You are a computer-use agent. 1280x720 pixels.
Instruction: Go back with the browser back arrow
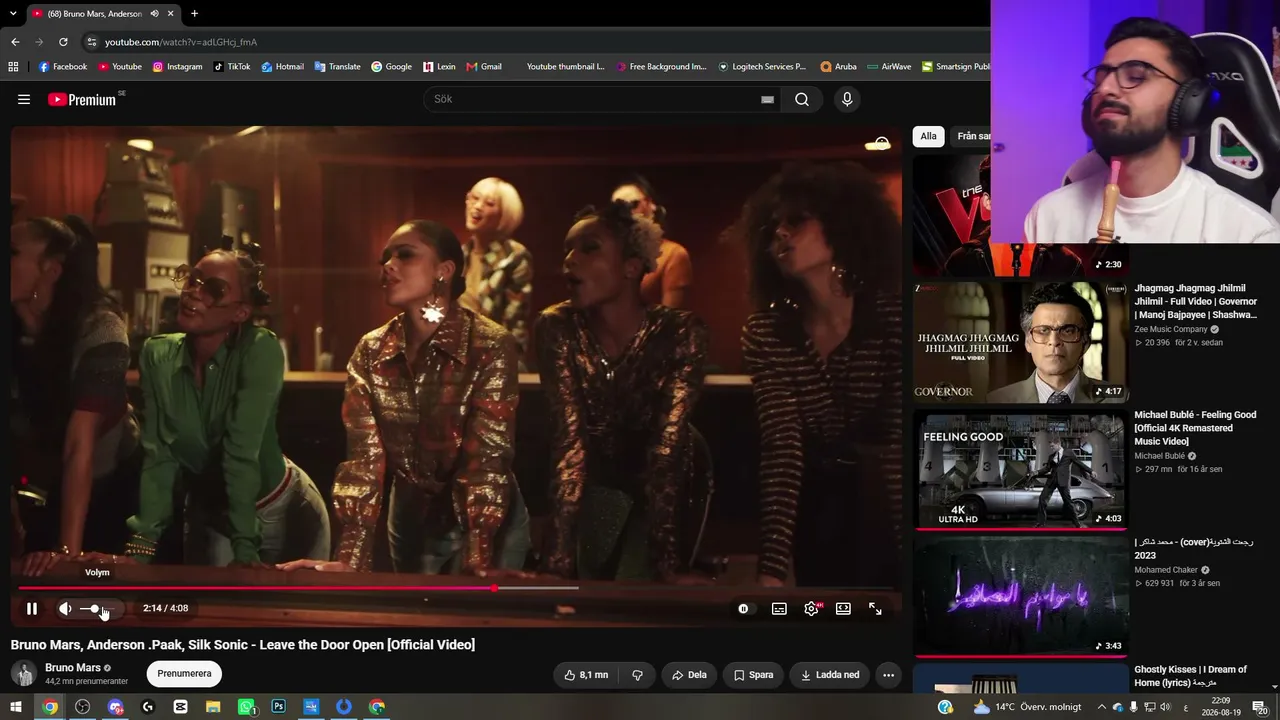pos(15,42)
